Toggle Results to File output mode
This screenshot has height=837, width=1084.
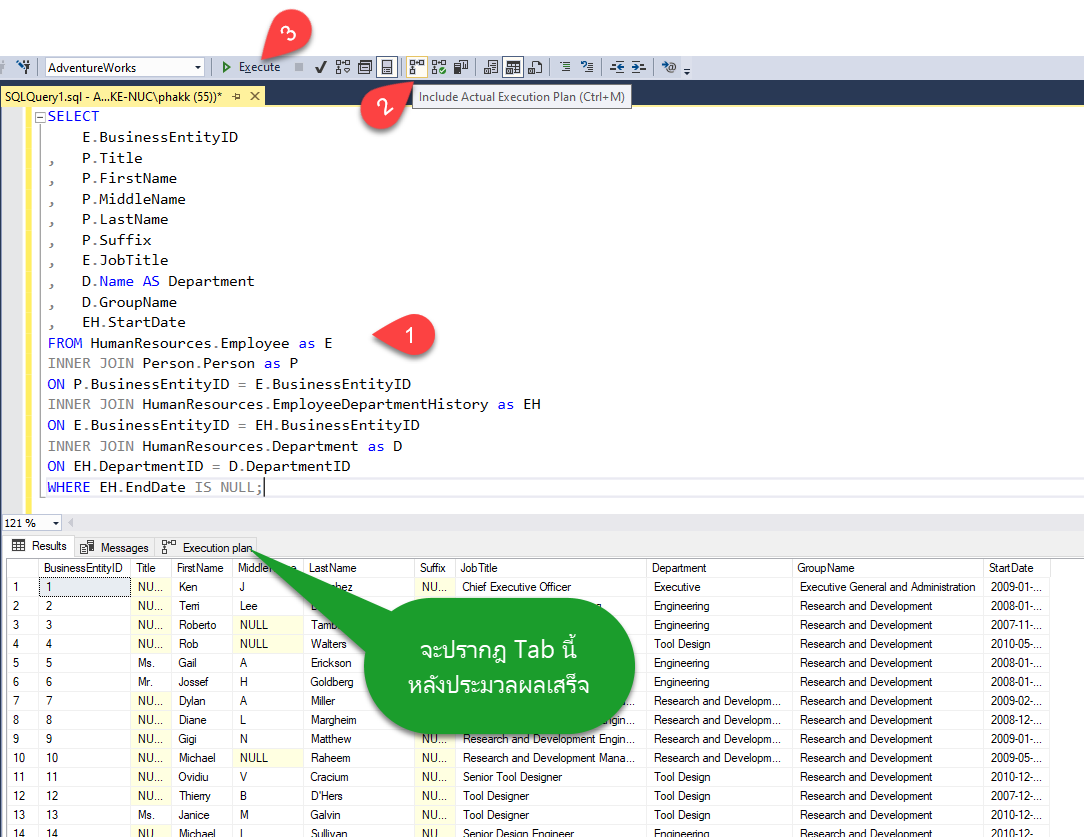click(536, 67)
